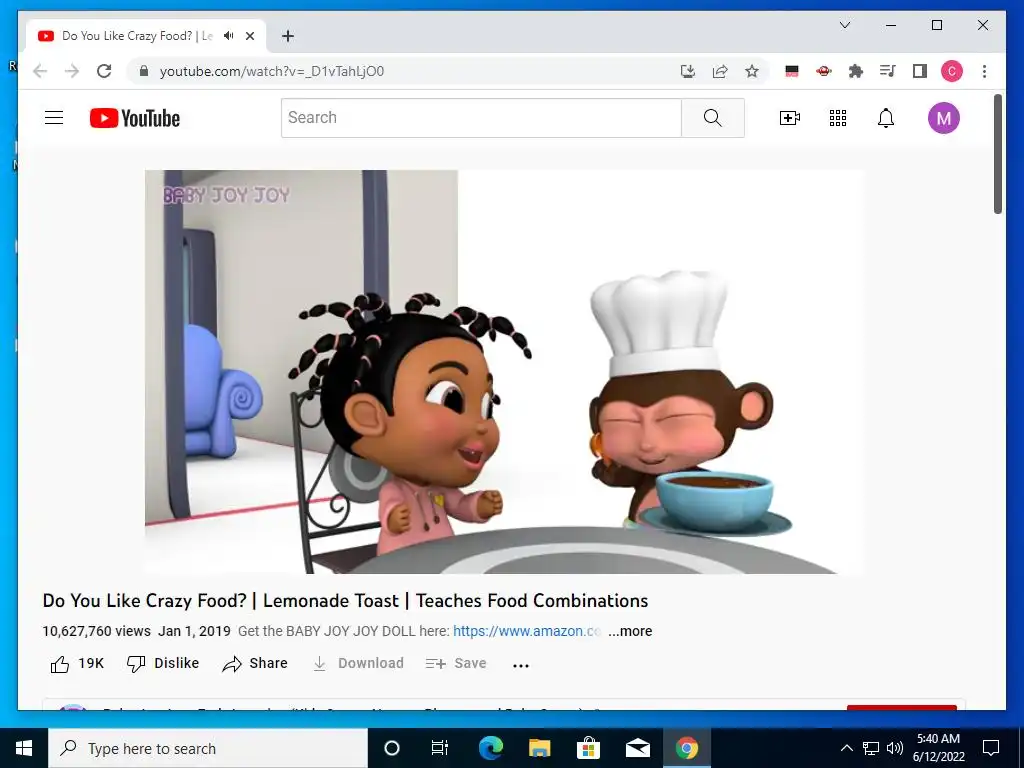1024x768 pixels.
Task: Close the YouTube tab
Action: [x=249, y=36]
